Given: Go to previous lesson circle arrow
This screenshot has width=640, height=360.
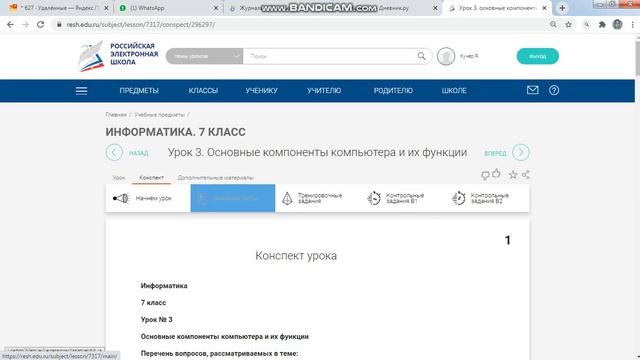Looking at the screenshot, I should coord(114,153).
